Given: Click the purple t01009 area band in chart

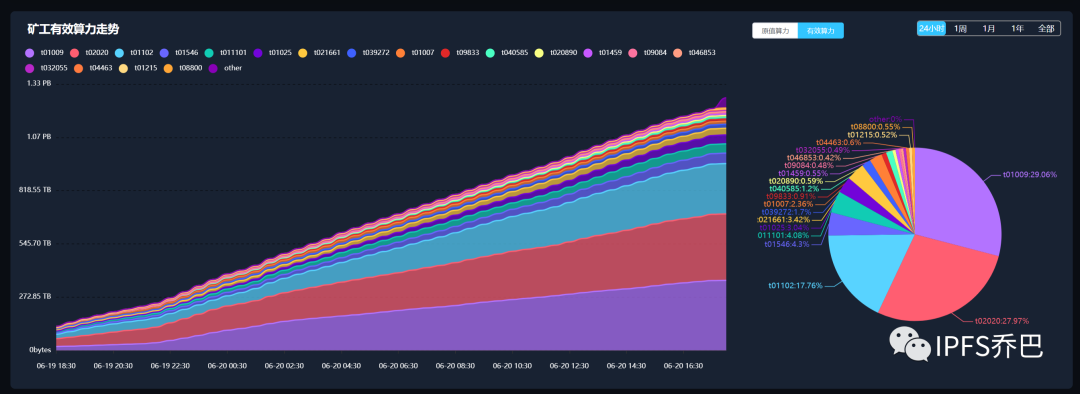Looking at the screenshot, I should click(482, 327).
